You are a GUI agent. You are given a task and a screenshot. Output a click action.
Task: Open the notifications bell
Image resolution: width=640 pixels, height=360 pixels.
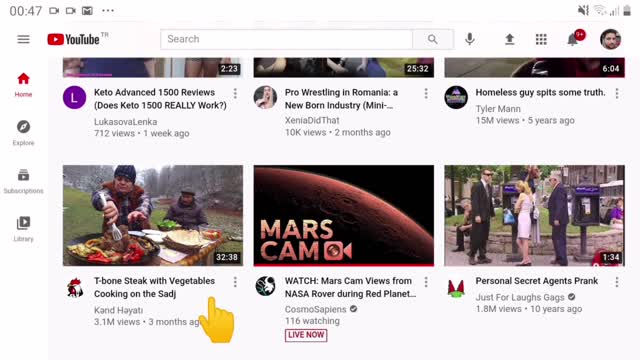[x=573, y=39]
